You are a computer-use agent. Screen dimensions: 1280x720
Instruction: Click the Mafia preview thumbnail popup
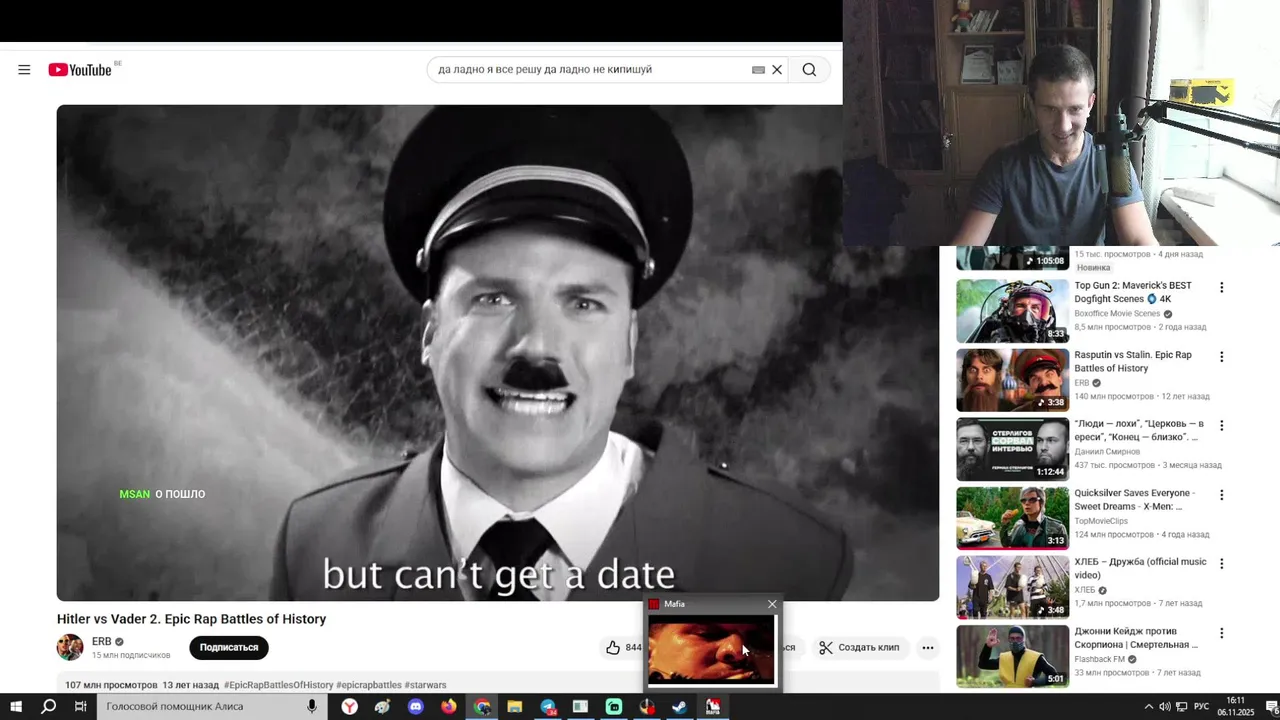tap(711, 650)
